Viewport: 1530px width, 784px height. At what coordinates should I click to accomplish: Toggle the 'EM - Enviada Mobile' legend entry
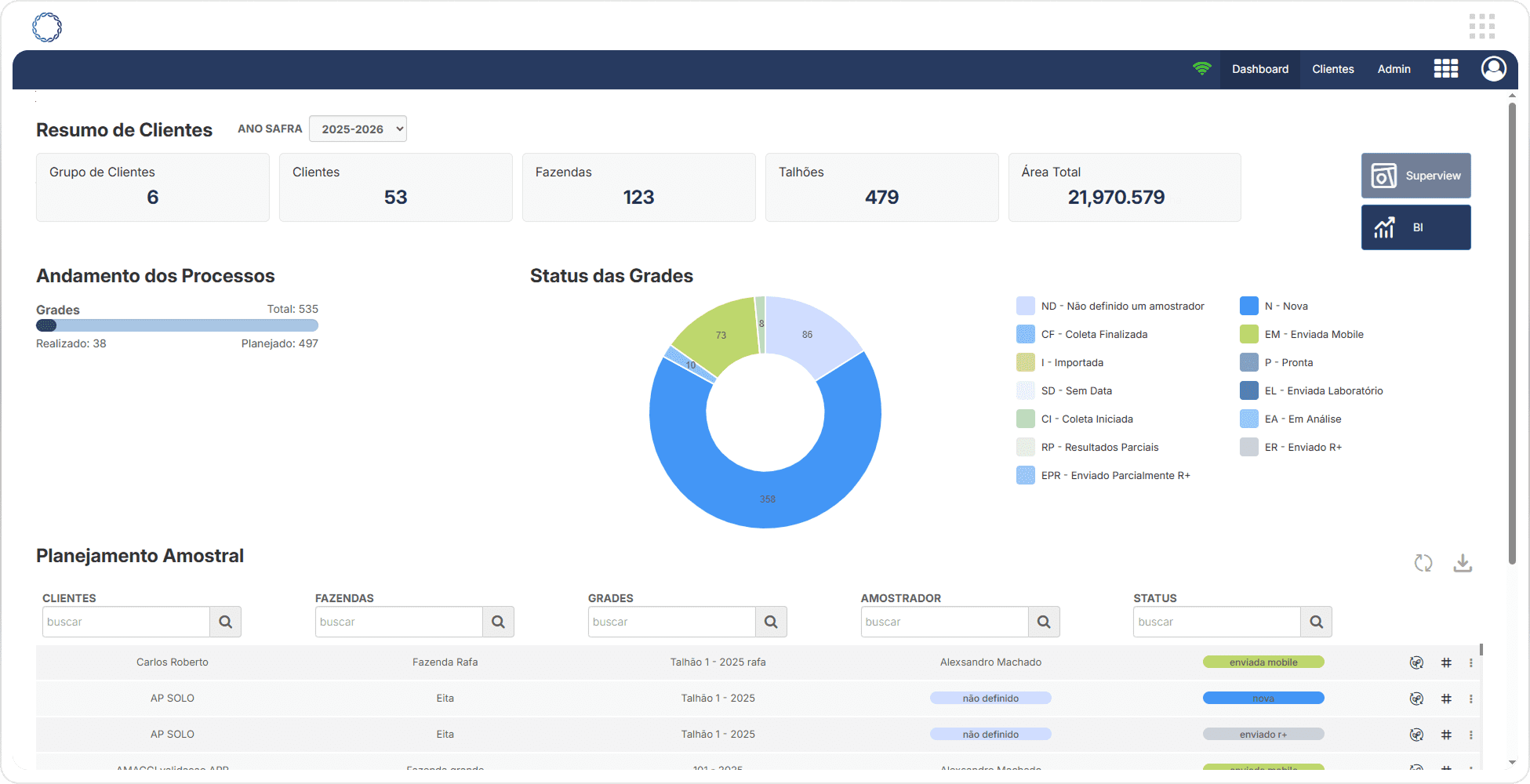(1314, 334)
